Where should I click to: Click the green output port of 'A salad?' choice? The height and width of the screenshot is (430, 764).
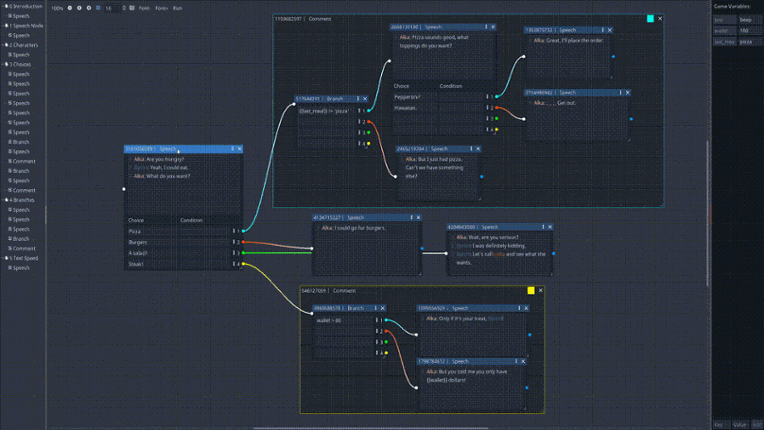(241, 253)
